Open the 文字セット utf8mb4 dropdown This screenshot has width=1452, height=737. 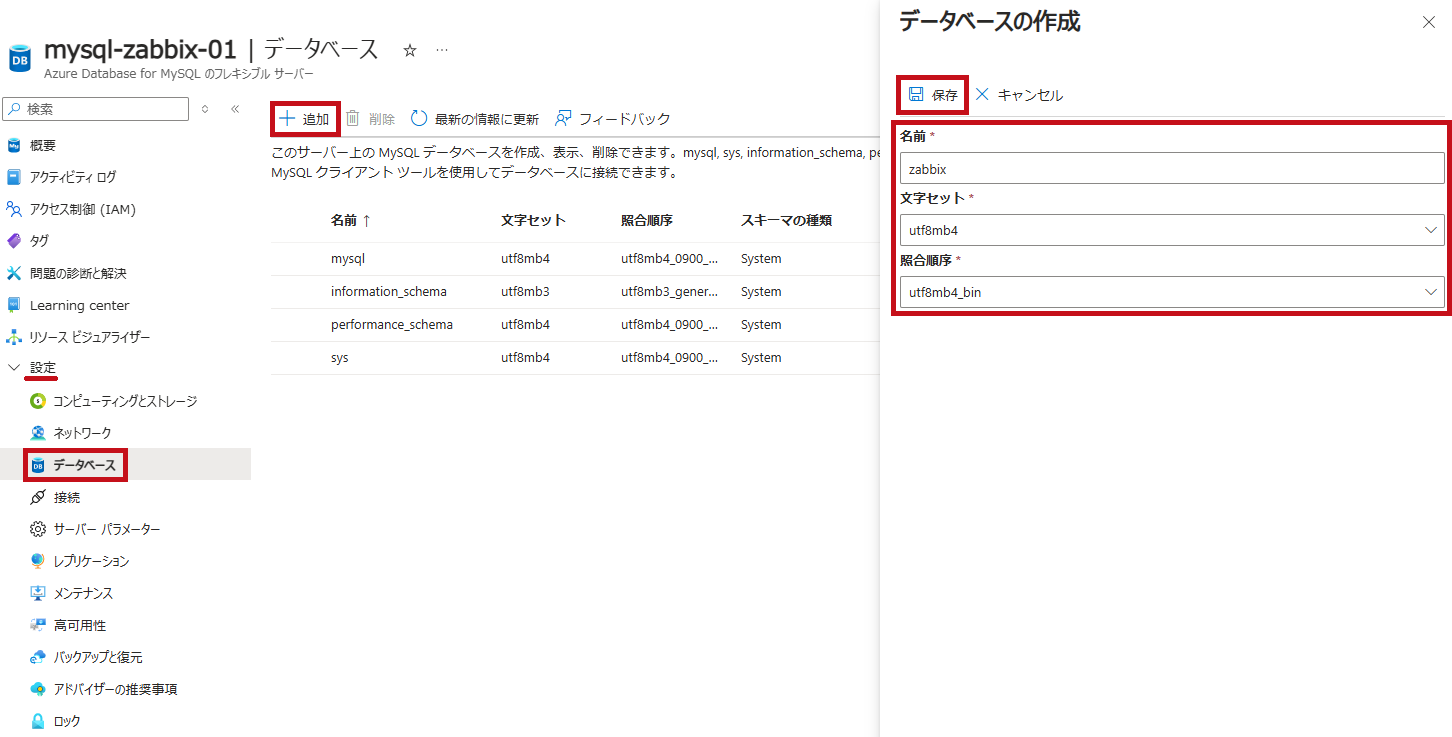coord(1172,230)
